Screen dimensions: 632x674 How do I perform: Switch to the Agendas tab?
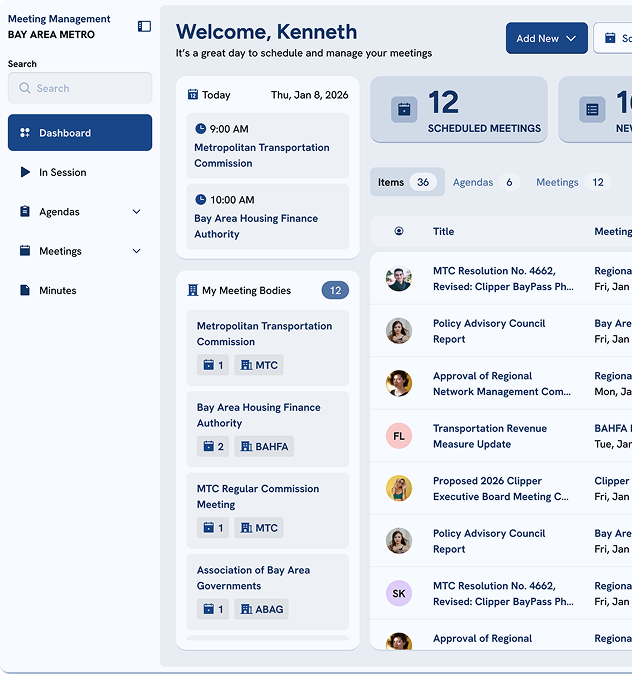(x=485, y=182)
